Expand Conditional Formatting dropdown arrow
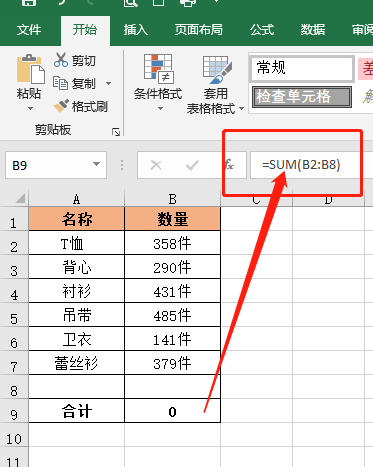Screen dimensions: 373x467 (160, 109)
